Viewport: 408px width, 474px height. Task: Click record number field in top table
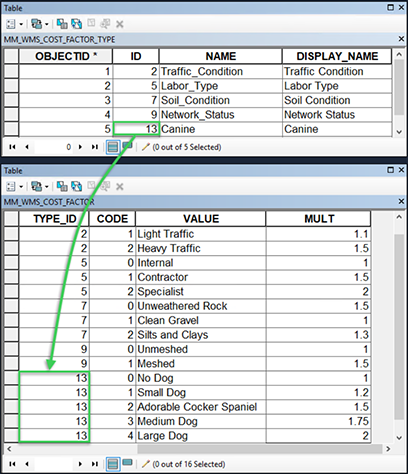54,147
